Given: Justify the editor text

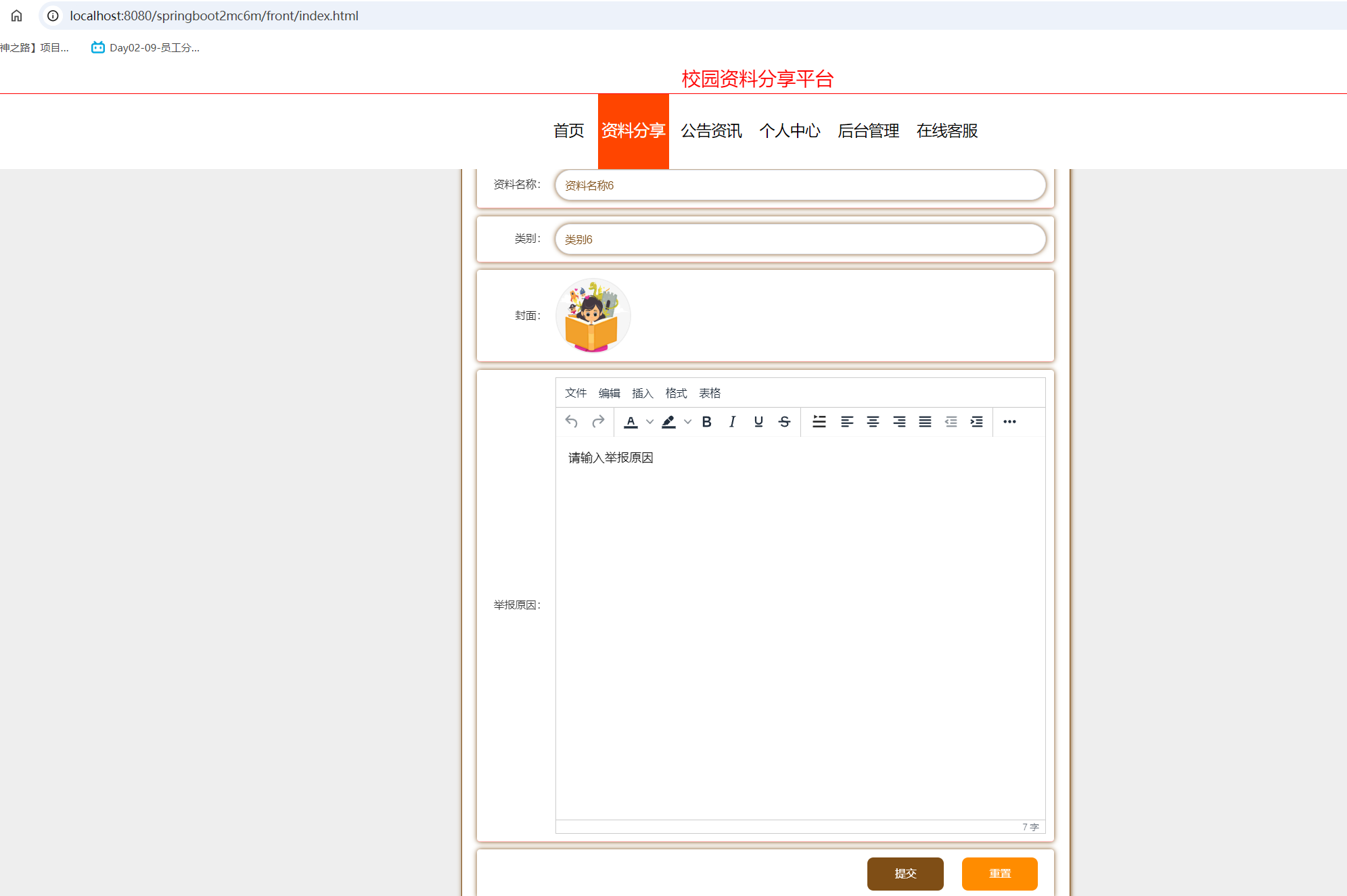Looking at the screenshot, I should (x=925, y=422).
